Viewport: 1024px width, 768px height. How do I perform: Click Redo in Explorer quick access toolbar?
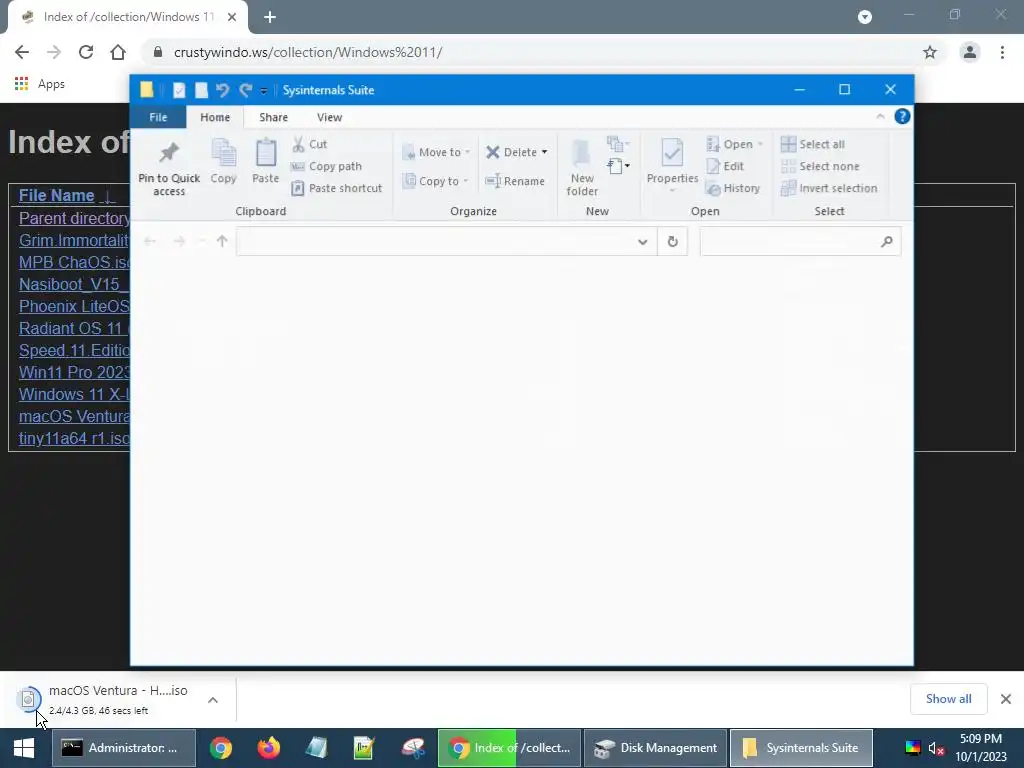pyautogui.click(x=245, y=90)
